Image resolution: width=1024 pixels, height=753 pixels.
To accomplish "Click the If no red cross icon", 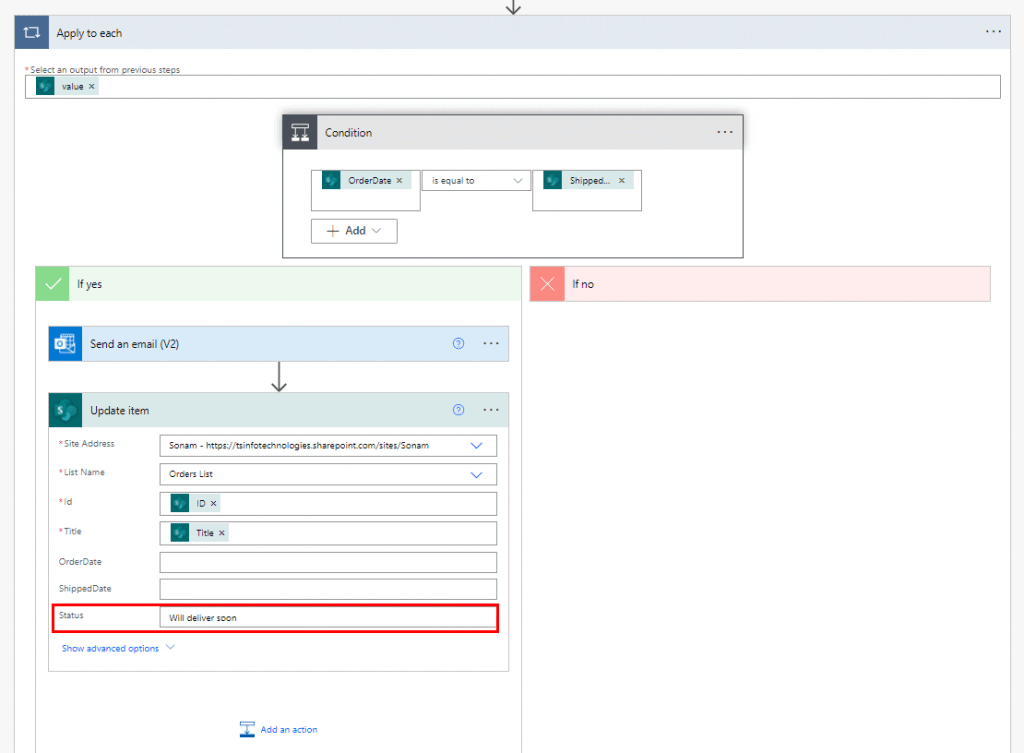I will point(547,283).
